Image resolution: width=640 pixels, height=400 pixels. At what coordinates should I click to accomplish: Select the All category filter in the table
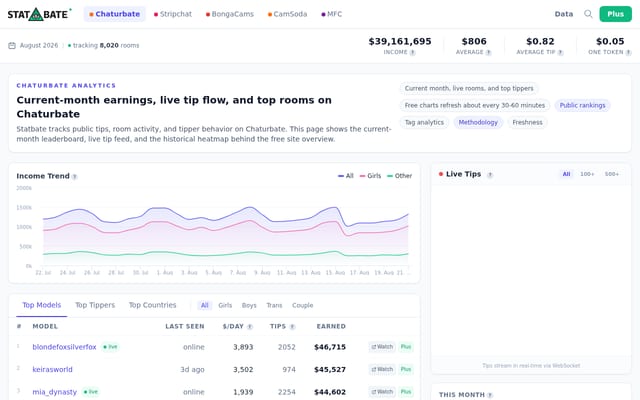(204, 305)
